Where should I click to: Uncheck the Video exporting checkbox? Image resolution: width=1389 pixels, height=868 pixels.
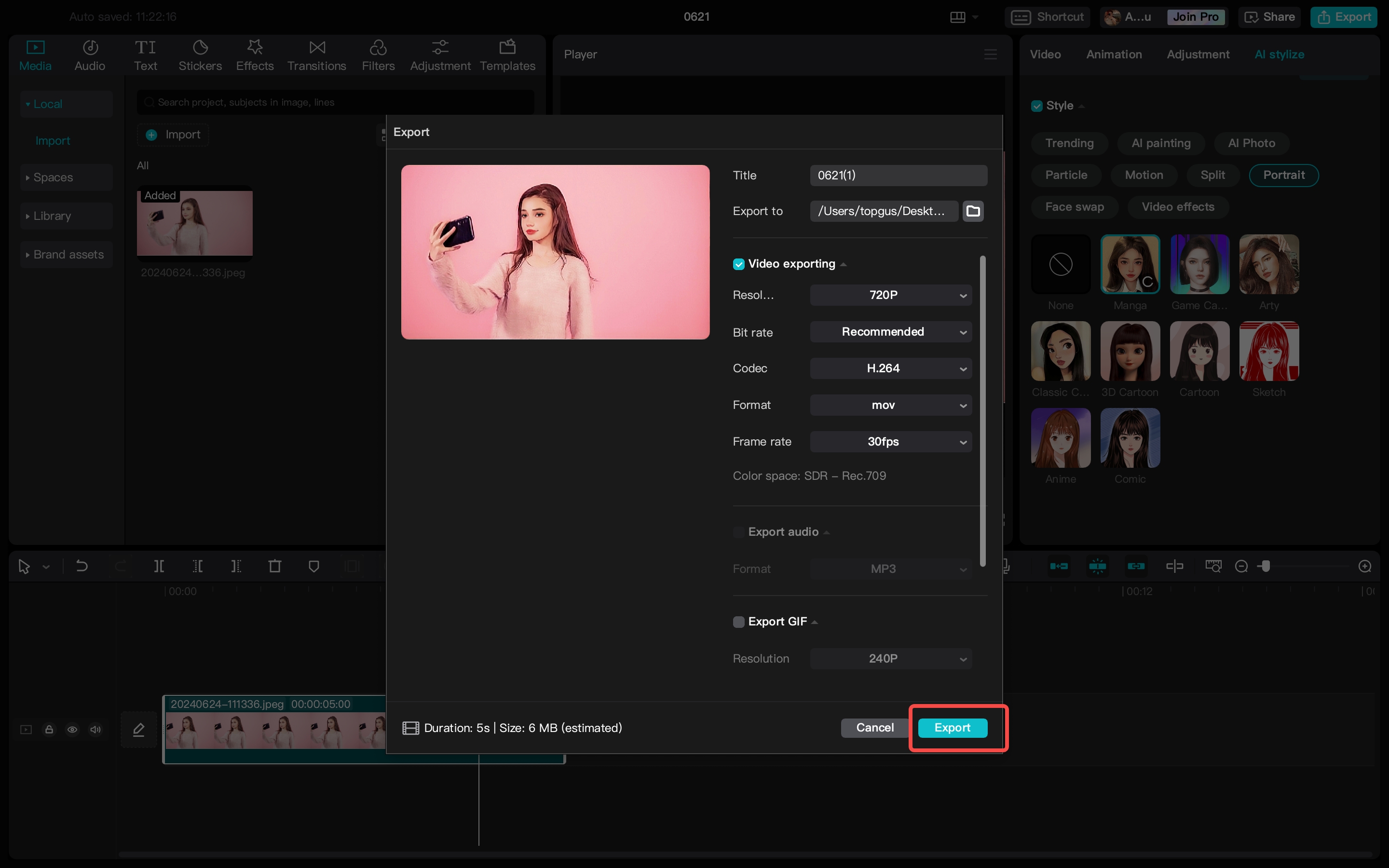point(739,264)
